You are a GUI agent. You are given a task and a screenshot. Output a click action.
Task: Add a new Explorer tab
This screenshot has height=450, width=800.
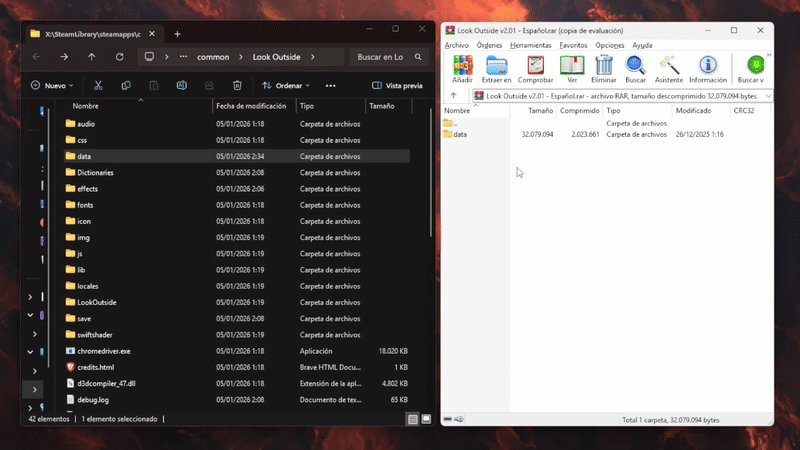click(177, 34)
